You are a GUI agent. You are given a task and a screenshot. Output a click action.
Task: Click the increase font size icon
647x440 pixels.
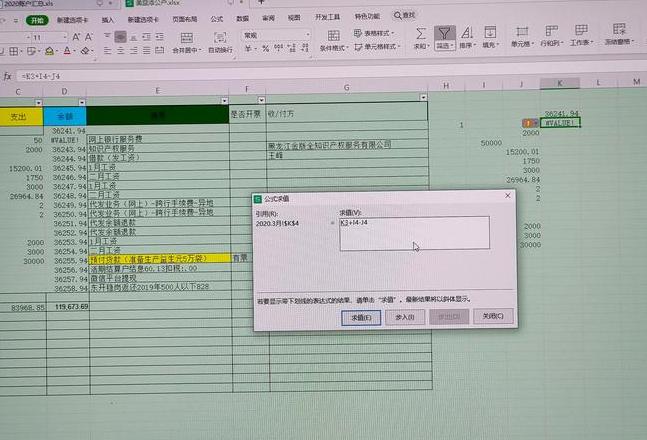[x=76, y=37]
